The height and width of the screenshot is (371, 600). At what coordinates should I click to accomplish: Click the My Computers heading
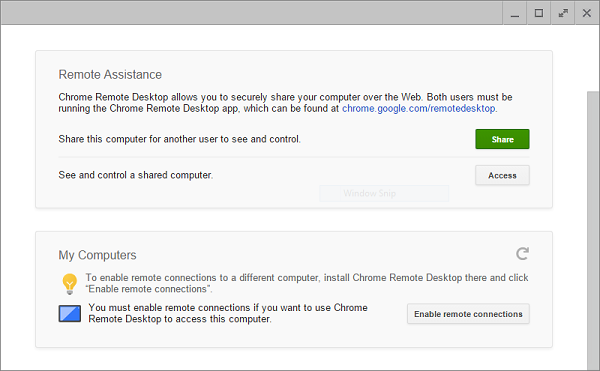pos(98,255)
